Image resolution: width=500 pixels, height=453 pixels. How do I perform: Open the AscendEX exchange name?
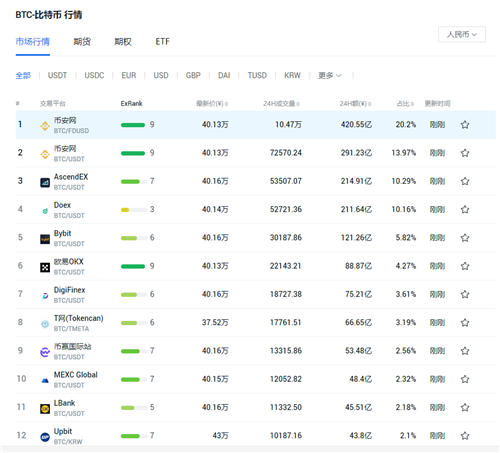pos(71,177)
